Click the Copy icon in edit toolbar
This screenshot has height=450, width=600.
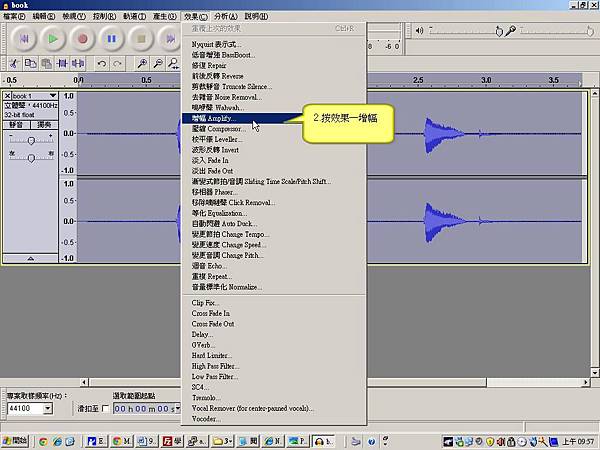tap(30, 63)
